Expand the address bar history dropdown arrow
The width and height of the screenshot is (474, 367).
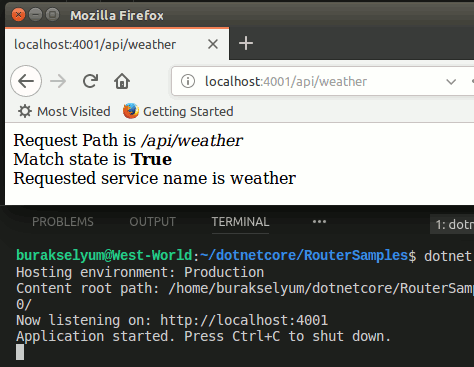click(451, 82)
